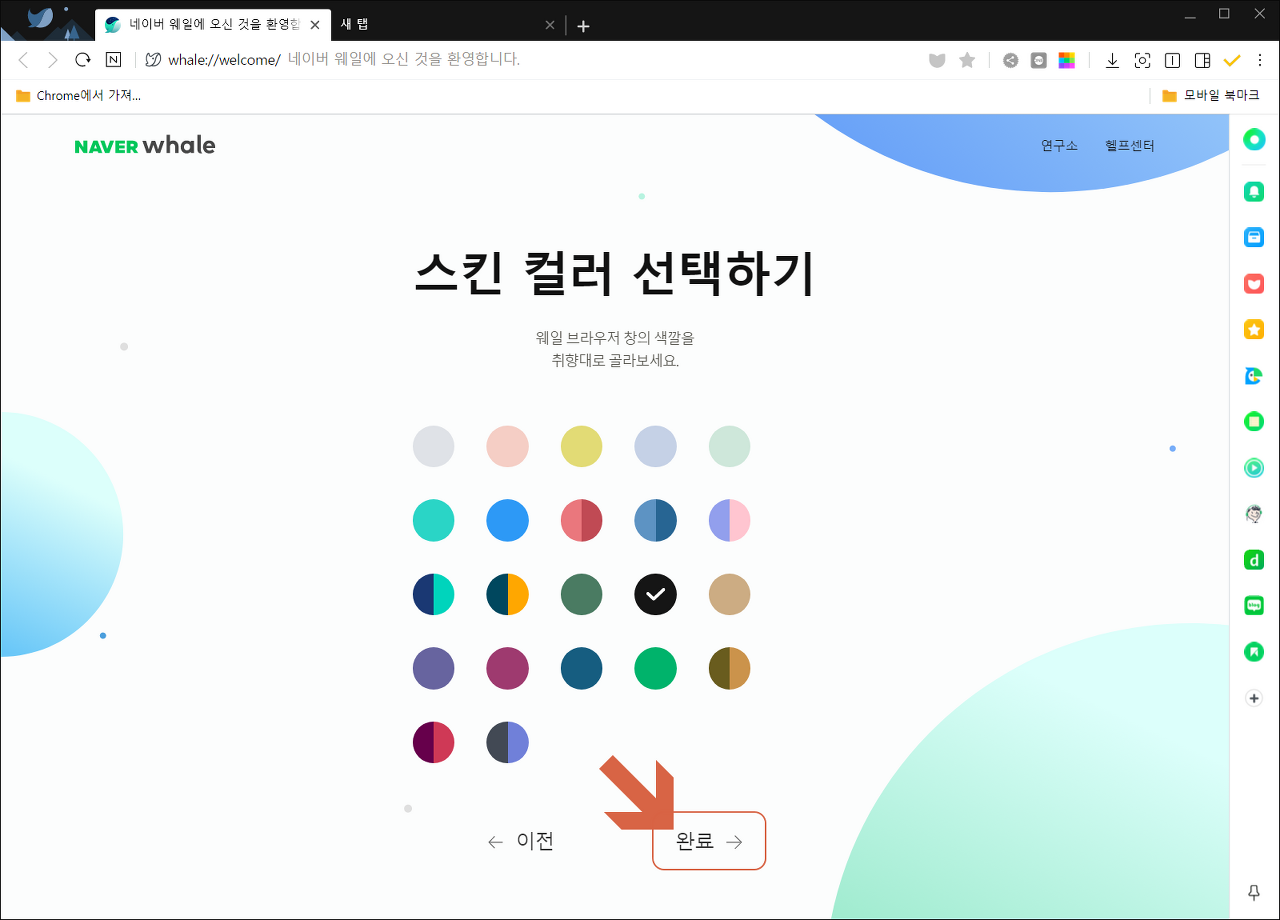Screen dimensions: 1280x920
Task: Toggle the sidebar panel icon
Action: tap(1202, 60)
